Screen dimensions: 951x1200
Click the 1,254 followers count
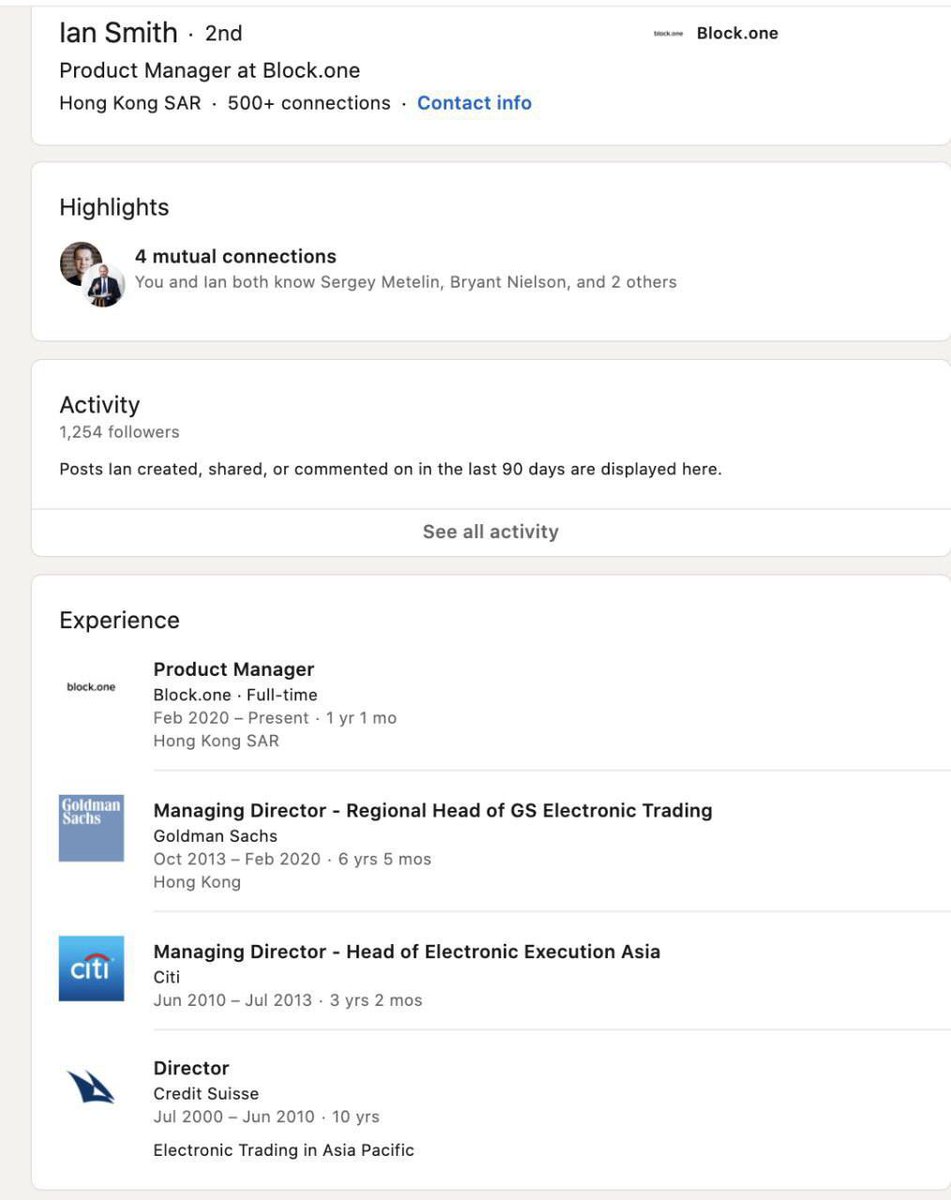tap(119, 432)
